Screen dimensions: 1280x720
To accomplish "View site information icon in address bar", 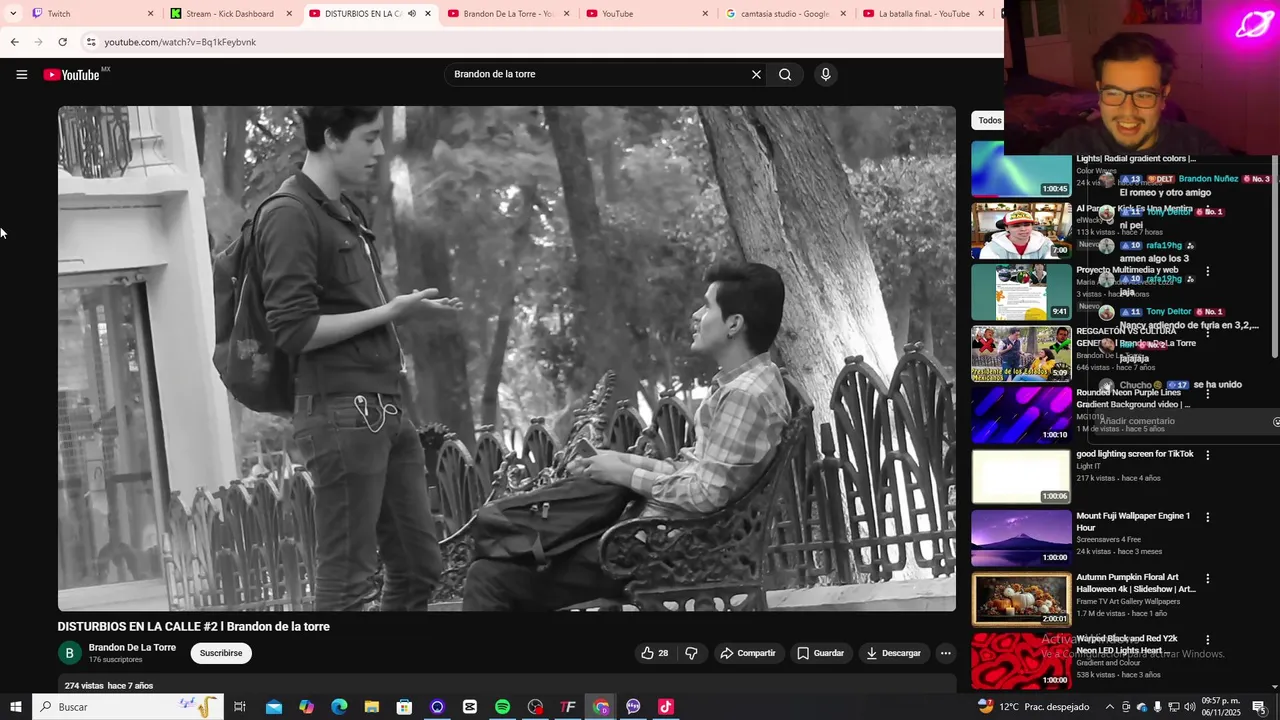I will coord(90,42).
